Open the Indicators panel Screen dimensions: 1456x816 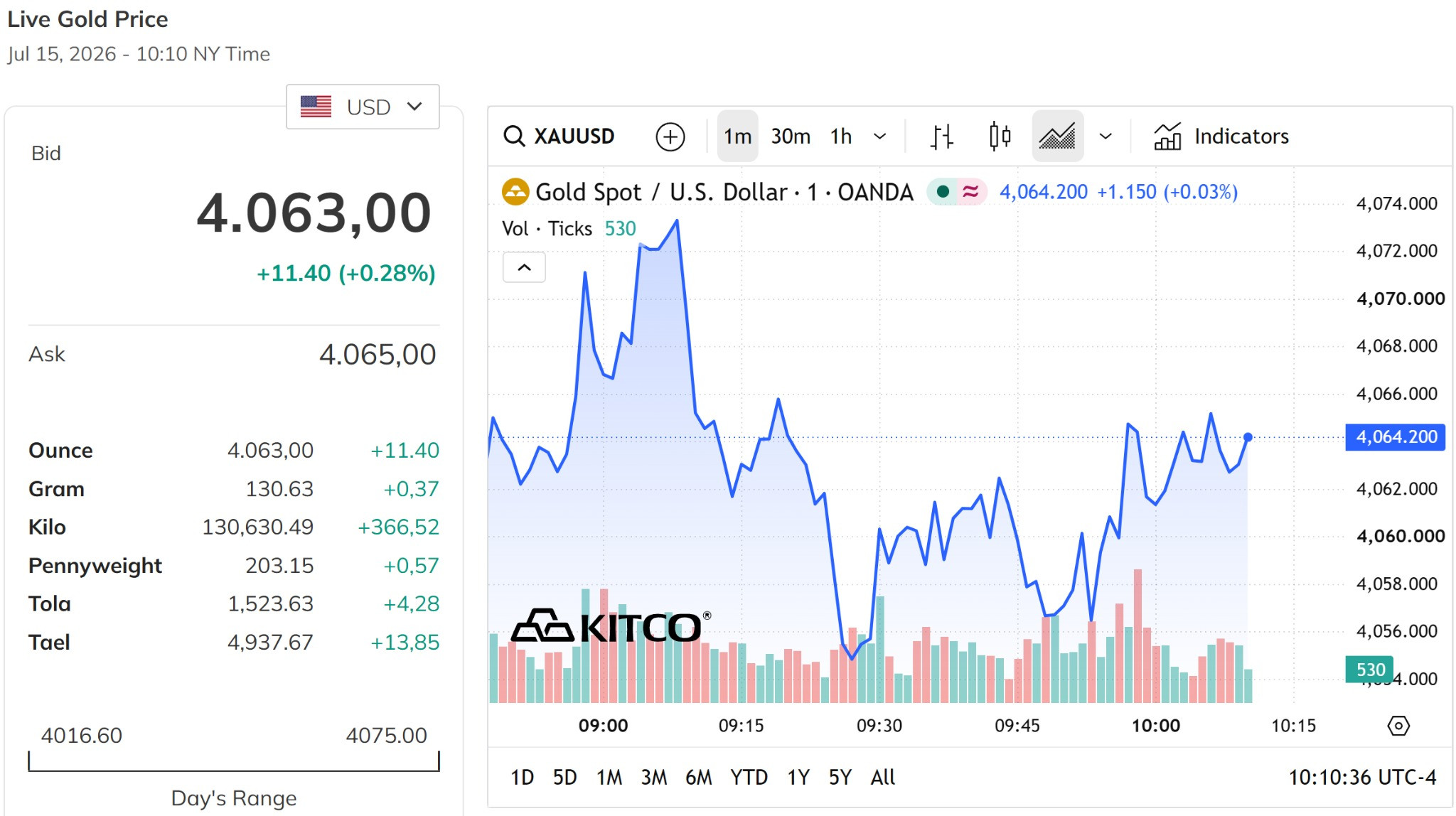point(1221,136)
